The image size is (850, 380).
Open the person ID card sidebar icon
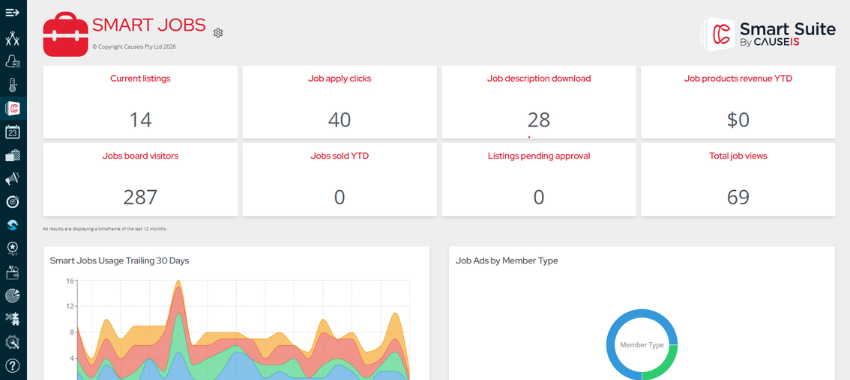click(x=12, y=62)
